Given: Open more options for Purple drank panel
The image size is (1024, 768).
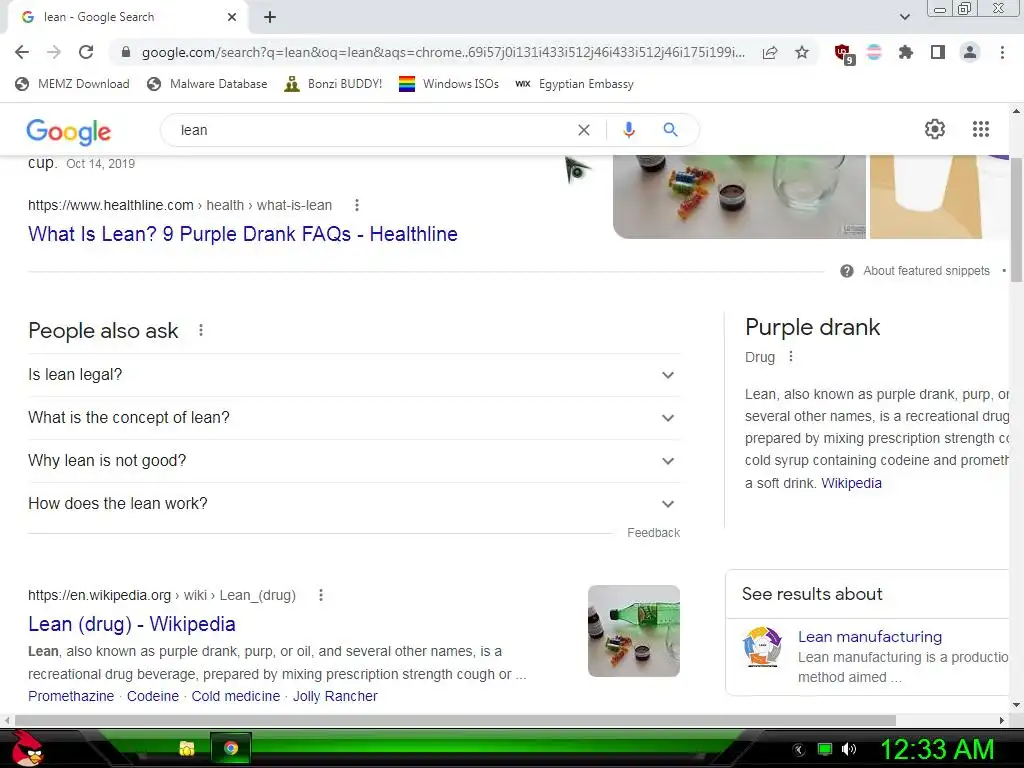Looking at the screenshot, I should pos(791,357).
